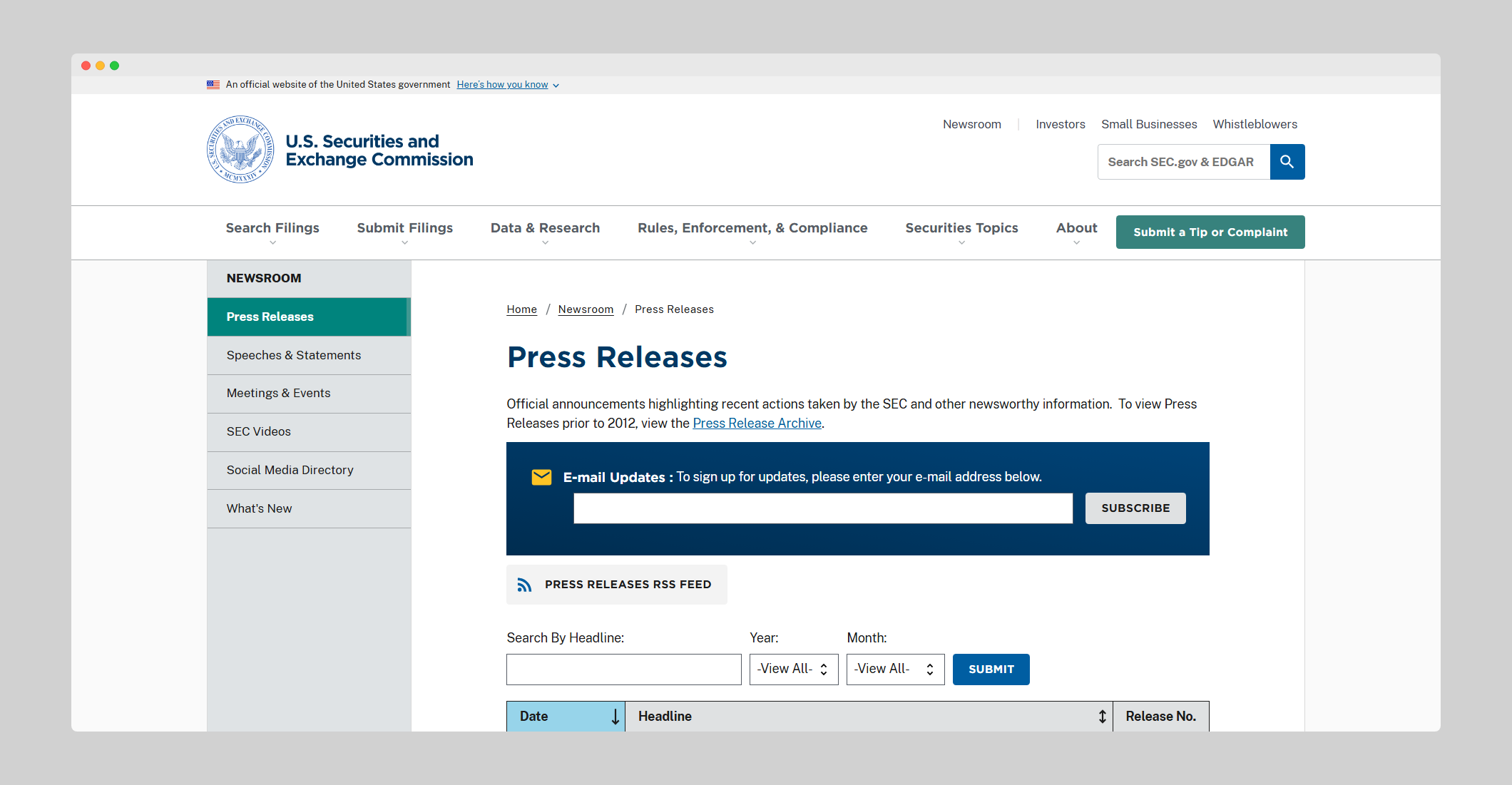The width and height of the screenshot is (1512, 785).
Task: Select Press Releases in sidebar
Action: coord(309,317)
